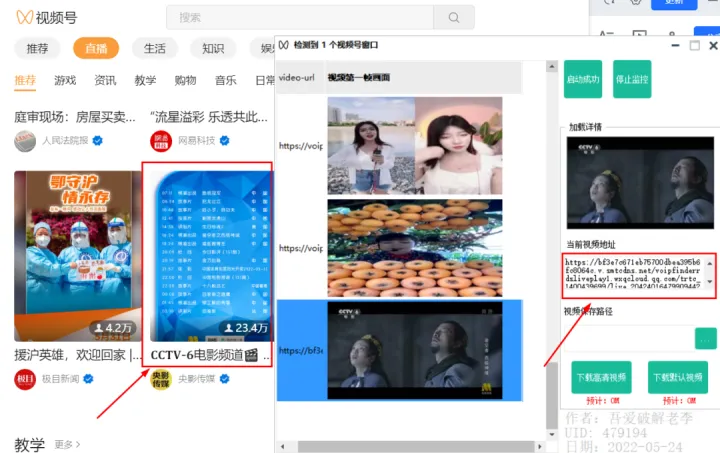The width and height of the screenshot is (720, 453).
Task: Click the URL box scroll-up arrow
Action: 710,263
